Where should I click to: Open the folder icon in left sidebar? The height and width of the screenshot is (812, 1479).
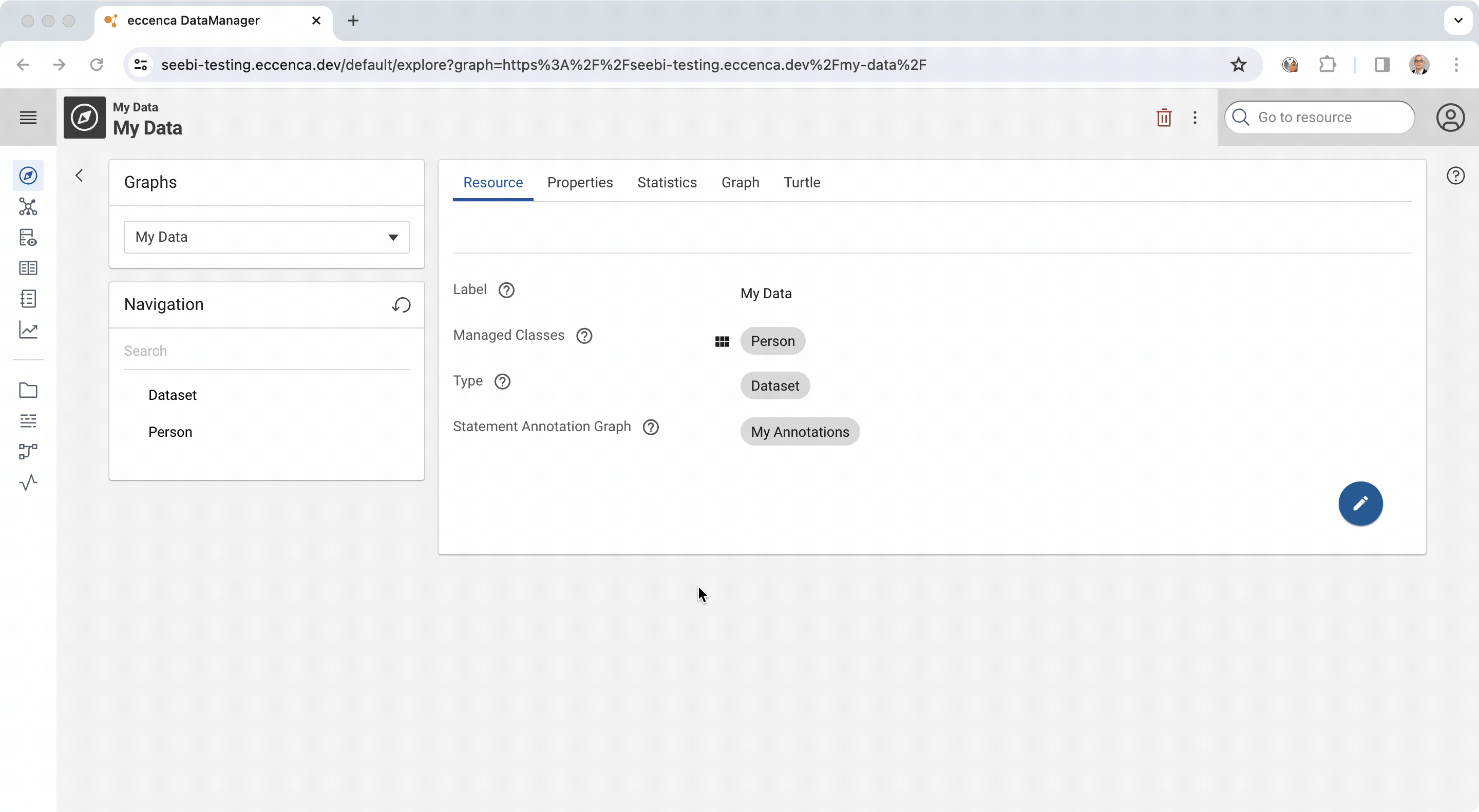[28, 390]
